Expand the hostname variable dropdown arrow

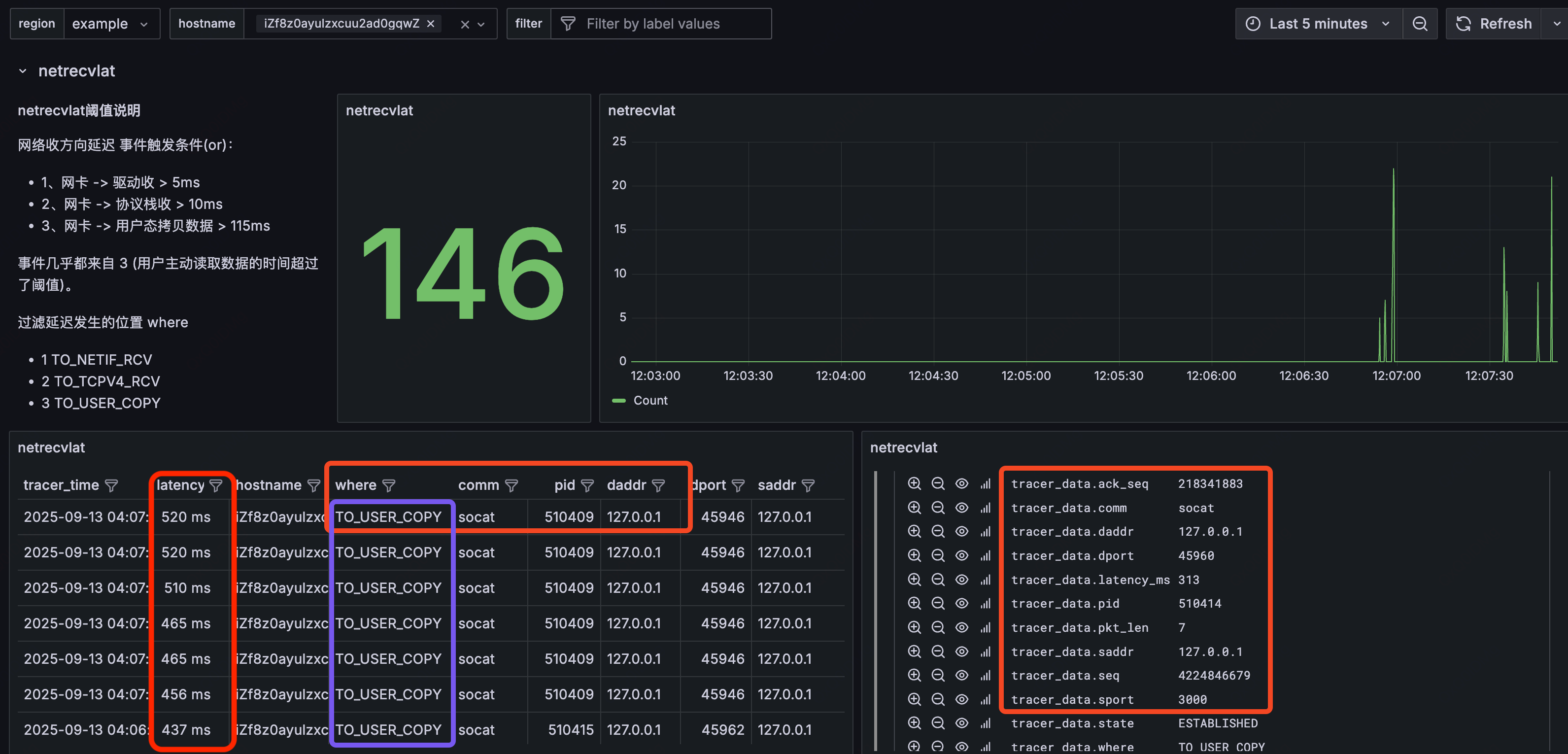pyautogui.click(x=481, y=24)
